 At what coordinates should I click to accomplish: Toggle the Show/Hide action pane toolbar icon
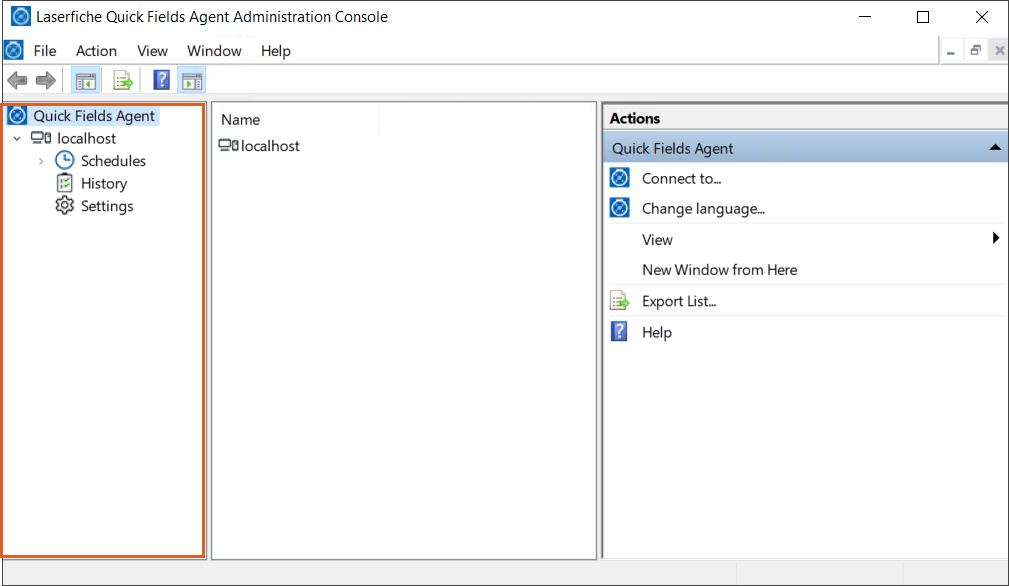(191, 80)
